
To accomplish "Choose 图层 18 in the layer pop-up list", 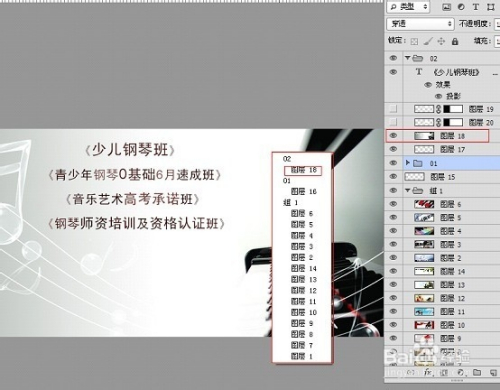I will point(303,170).
